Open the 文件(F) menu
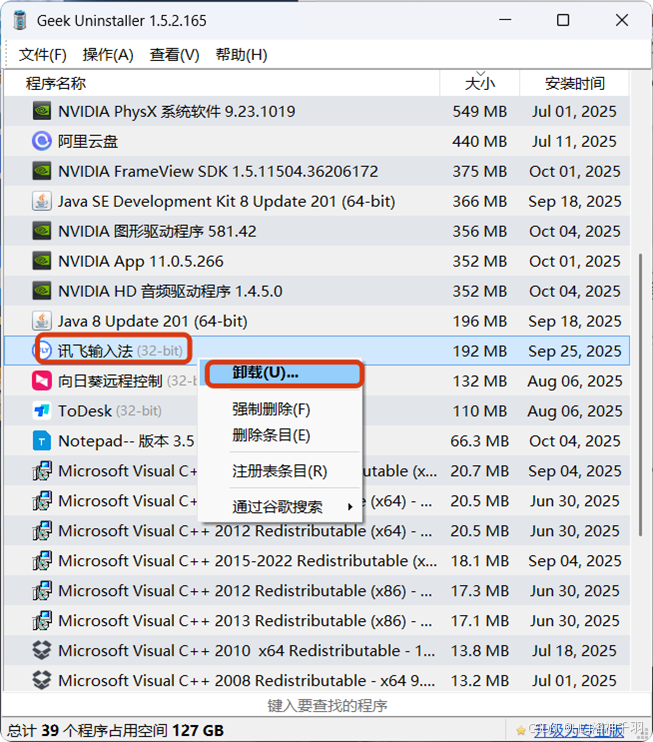The image size is (653, 742). (x=43, y=55)
